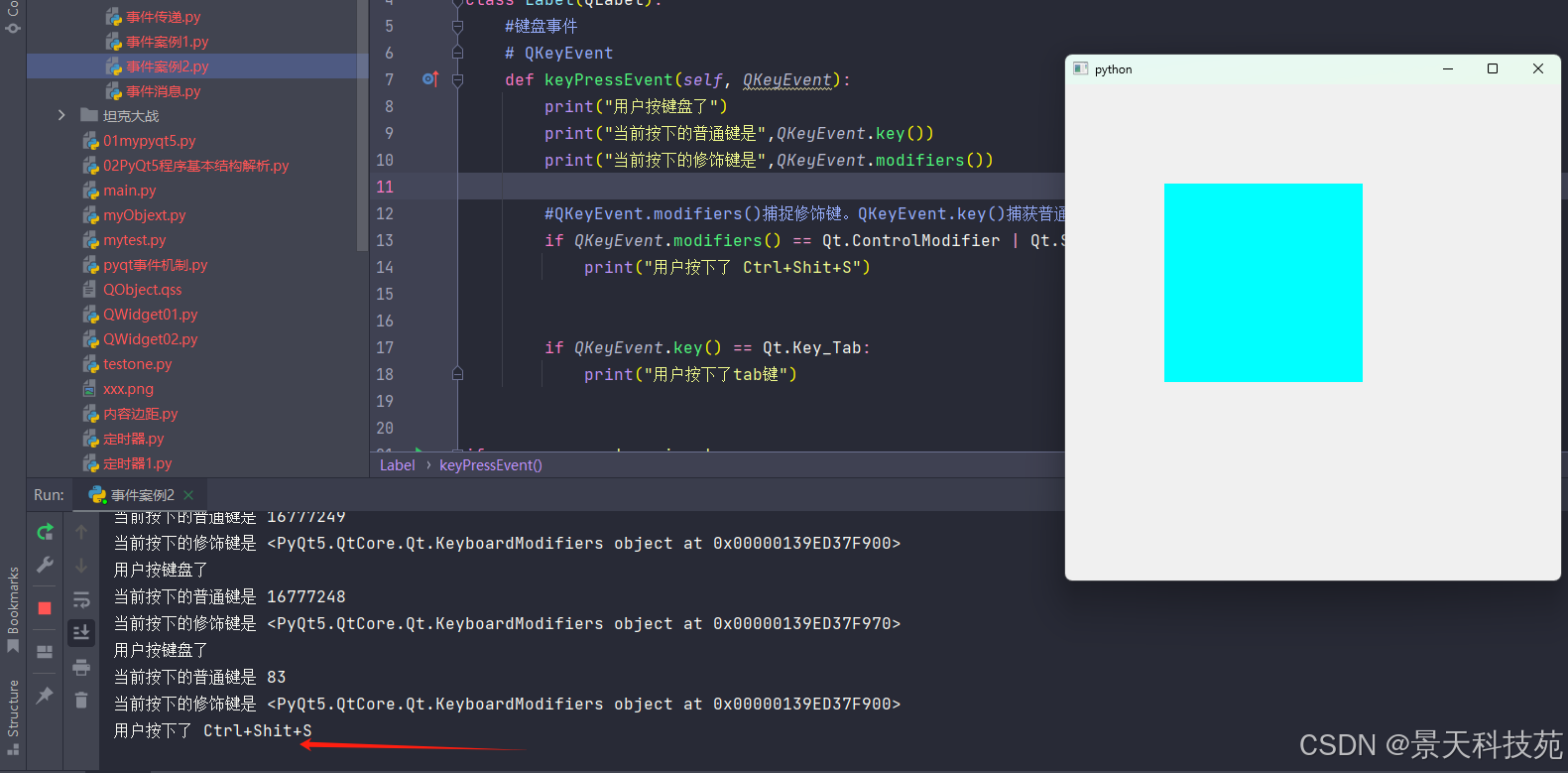Toggle pin tab in the Run panel
The image size is (1568, 773).
45,696
